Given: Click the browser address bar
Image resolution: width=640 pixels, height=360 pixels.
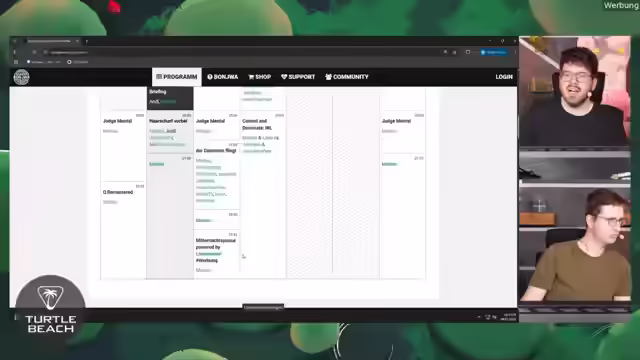Looking at the screenshot, I should [x=245, y=52].
